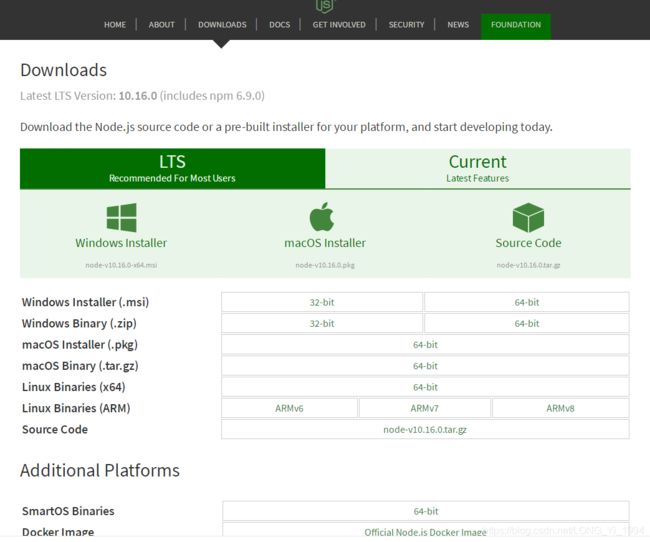
Task: Click the Additional Platforms heading
Action: (100, 470)
